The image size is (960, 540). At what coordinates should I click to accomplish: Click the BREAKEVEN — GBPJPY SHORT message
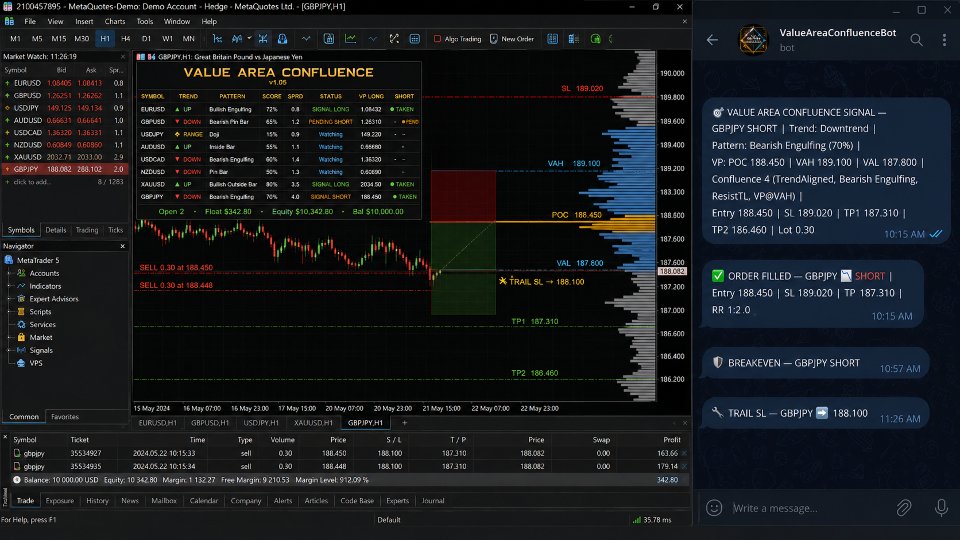click(816, 363)
